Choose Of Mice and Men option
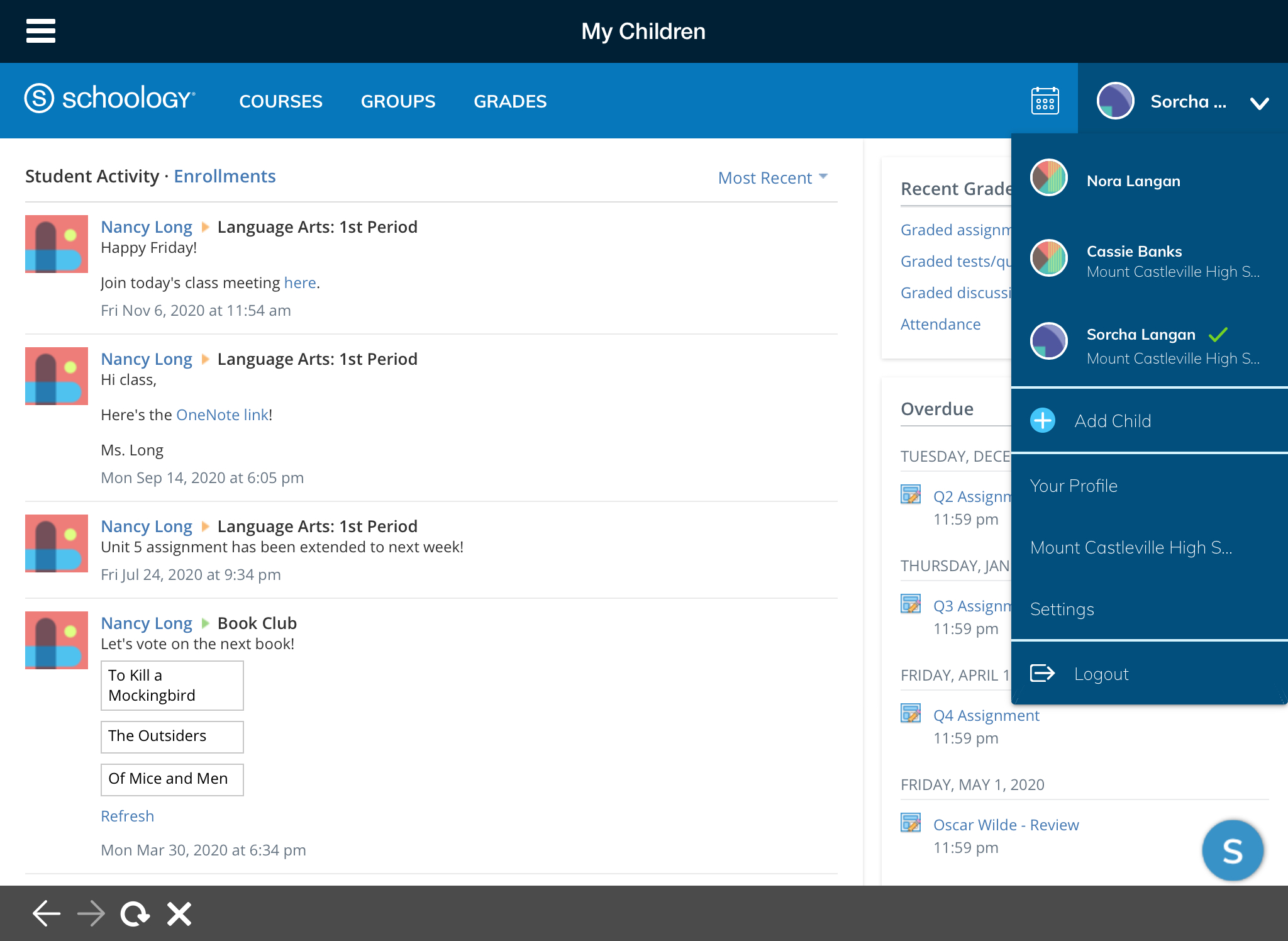This screenshot has height=941, width=1288. [x=172, y=779]
